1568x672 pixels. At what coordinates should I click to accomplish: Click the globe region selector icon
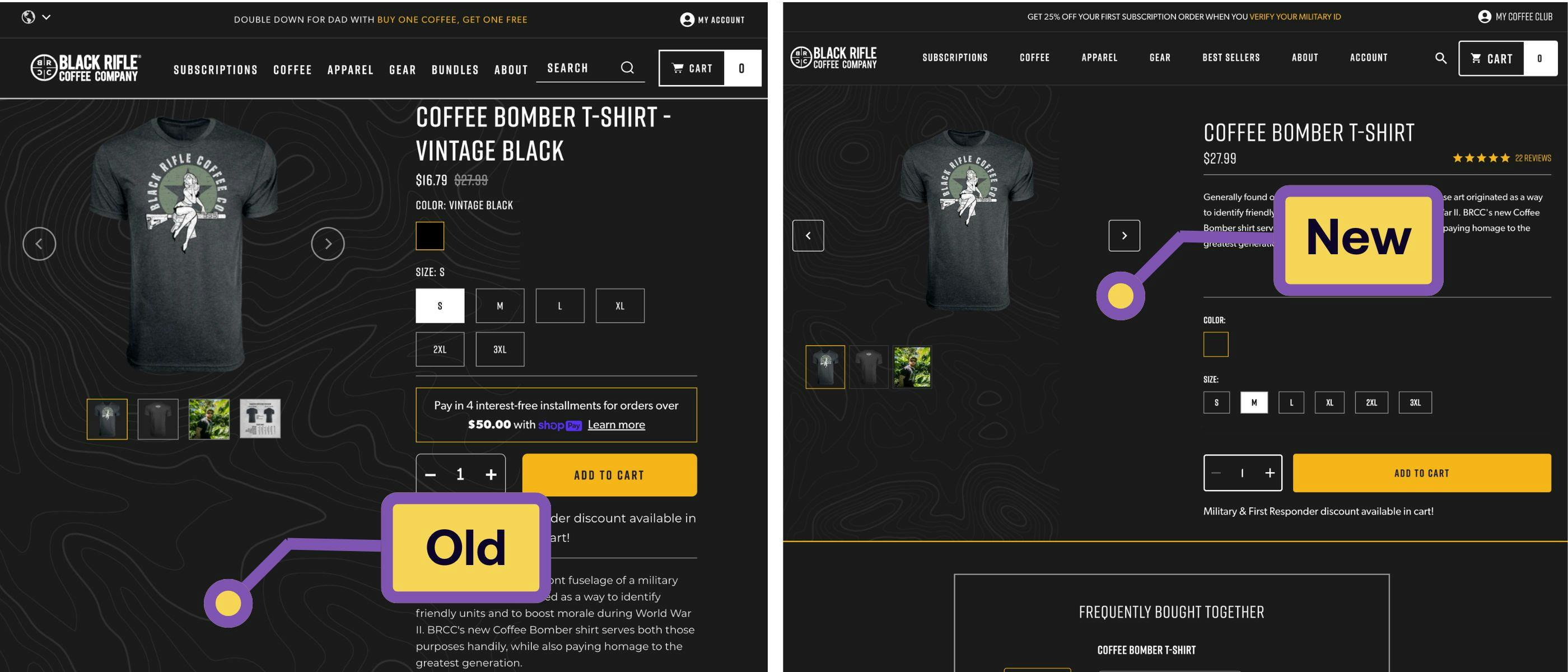coord(28,17)
